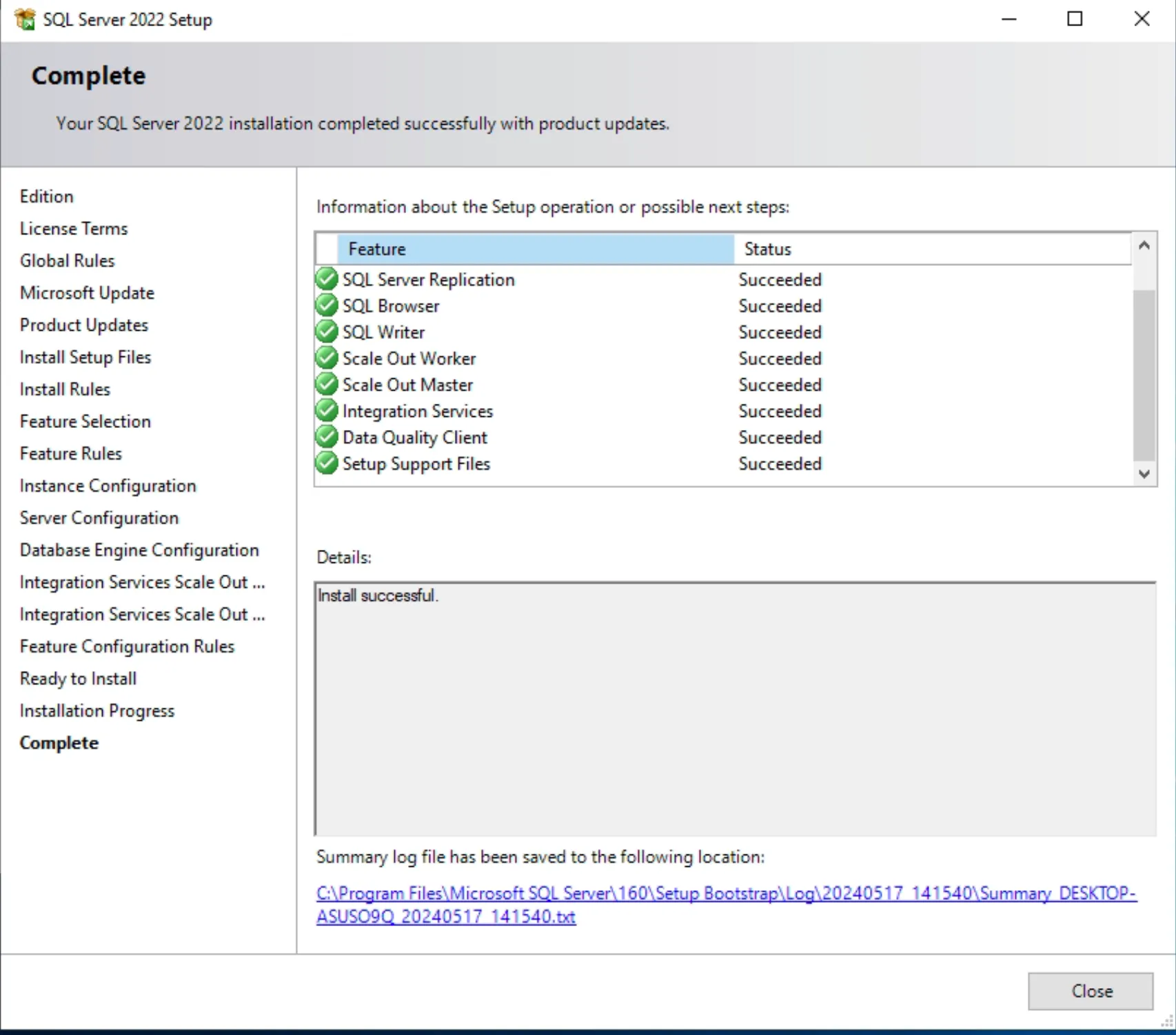Select the Server Configuration step
This screenshot has height=1035, width=1176.
tap(99, 517)
